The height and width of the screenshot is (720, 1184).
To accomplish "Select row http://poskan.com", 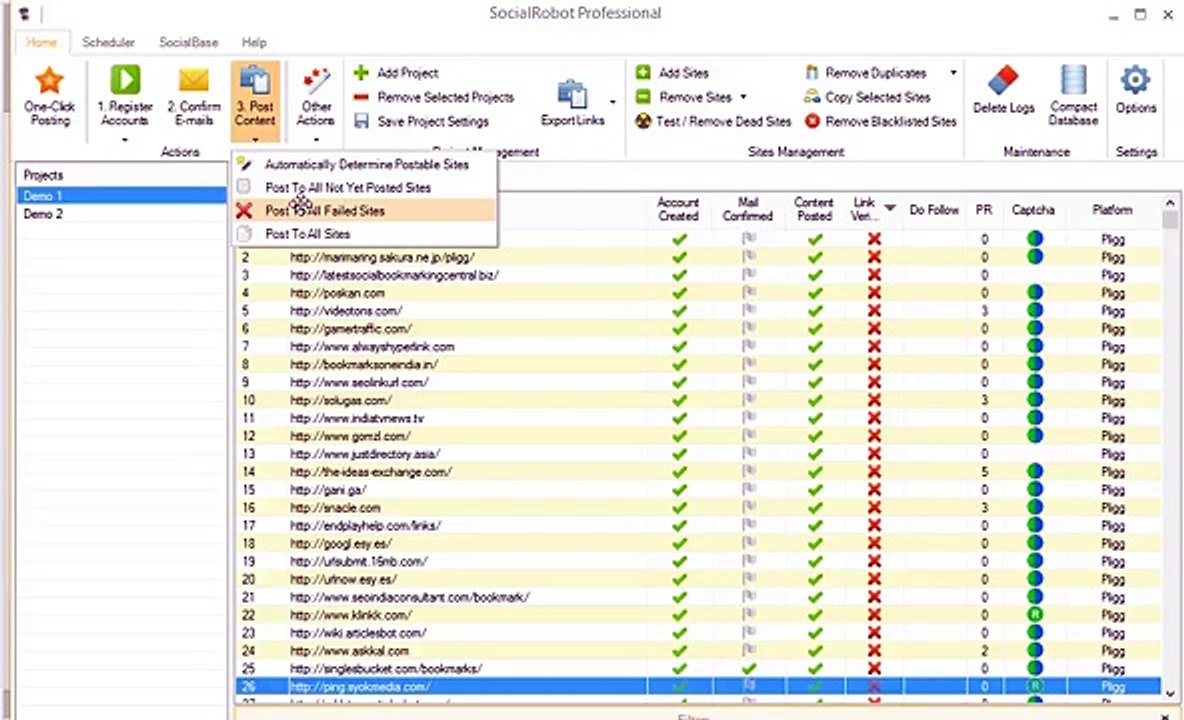I will (698, 293).
